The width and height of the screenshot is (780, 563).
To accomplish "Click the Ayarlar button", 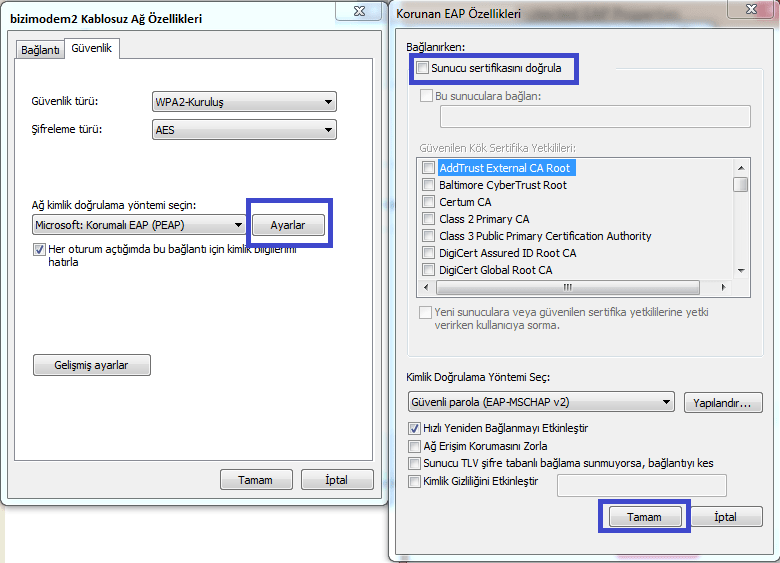I will (x=288, y=225).
